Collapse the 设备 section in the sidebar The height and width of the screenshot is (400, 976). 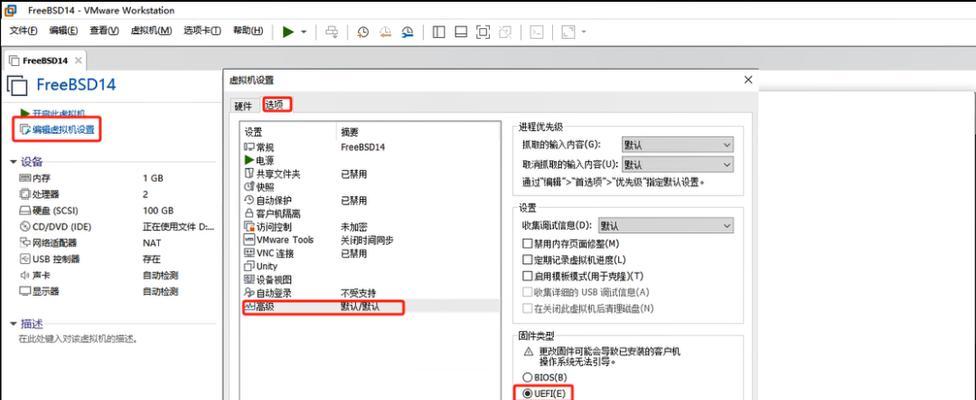(x=13, y=162)
